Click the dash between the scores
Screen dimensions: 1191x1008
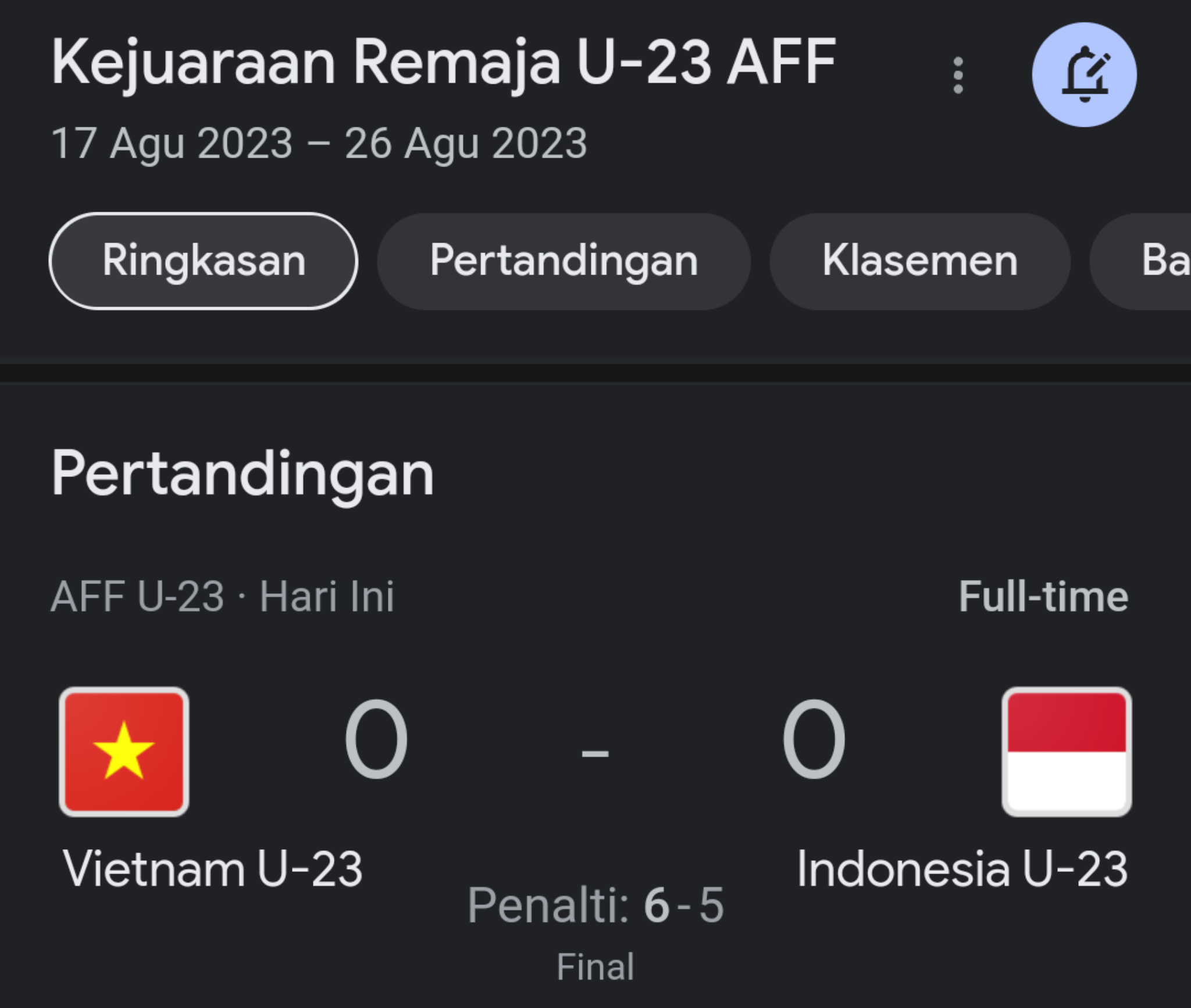(595, 753)
